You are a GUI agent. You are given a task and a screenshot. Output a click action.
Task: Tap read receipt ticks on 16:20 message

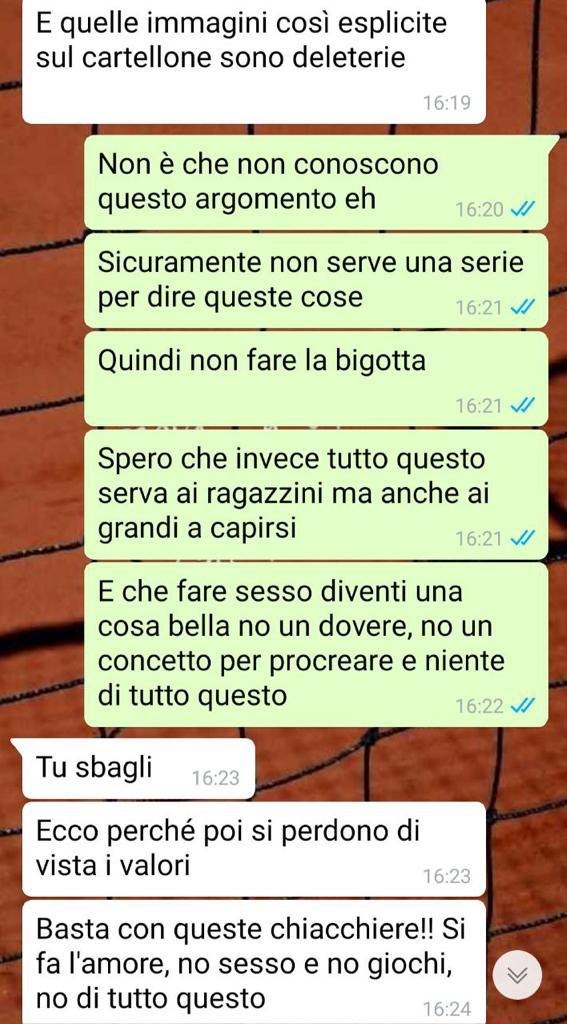(523, 209)
